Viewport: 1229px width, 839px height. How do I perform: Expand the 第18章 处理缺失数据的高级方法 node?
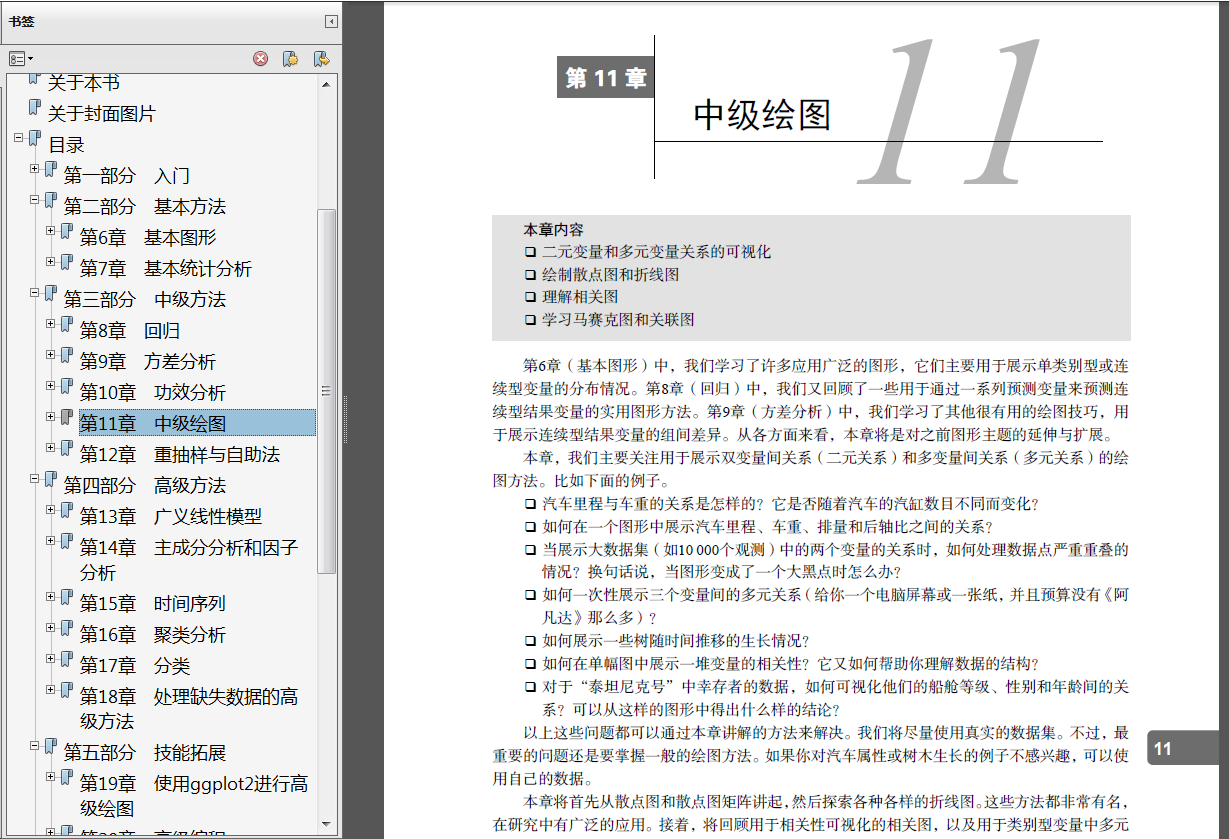pyautogui.click(x=51, y=690)
